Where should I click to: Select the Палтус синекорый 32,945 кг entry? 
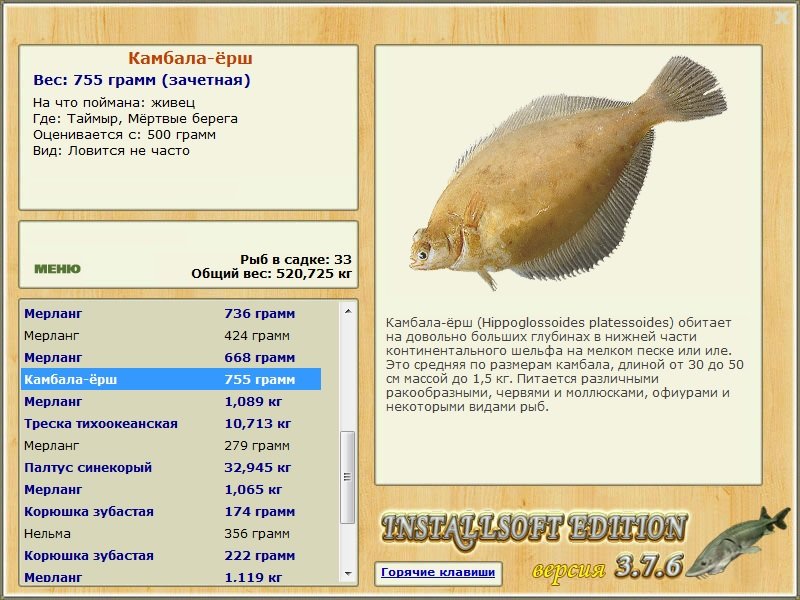[x=171, y=467]
